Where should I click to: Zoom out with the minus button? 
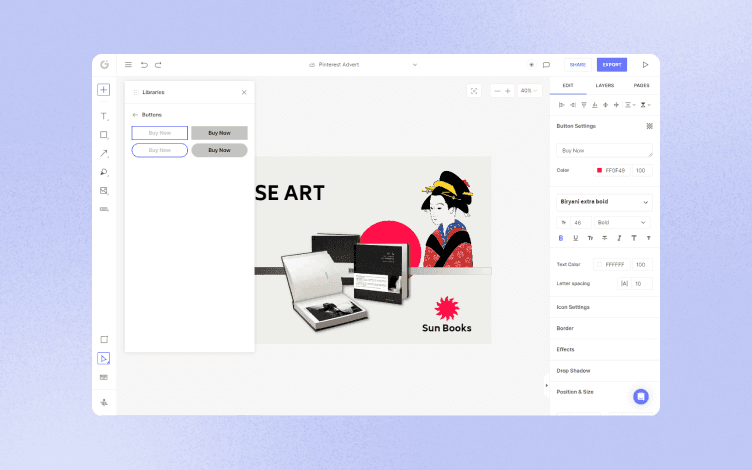(x=497, y=91)
